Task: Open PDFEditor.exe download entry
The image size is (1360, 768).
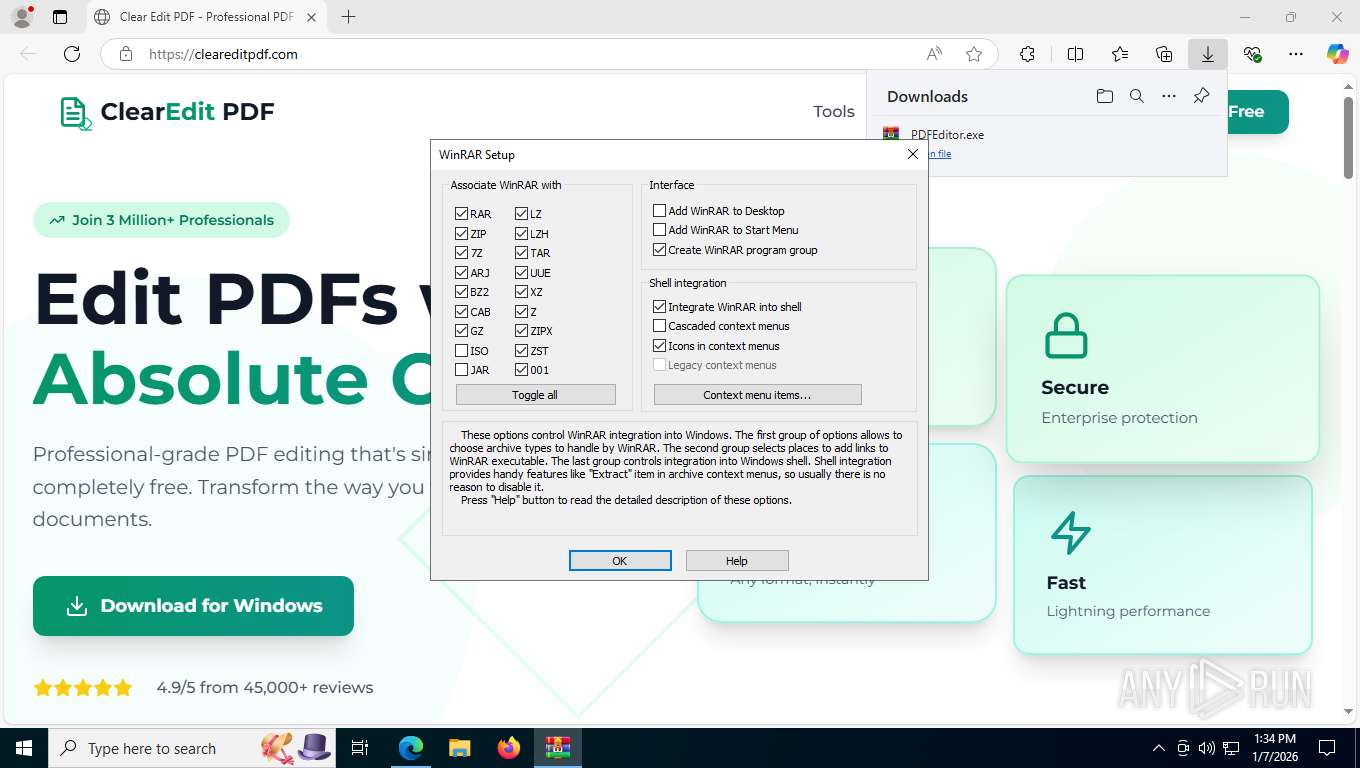Action: (x=947, y=134)
